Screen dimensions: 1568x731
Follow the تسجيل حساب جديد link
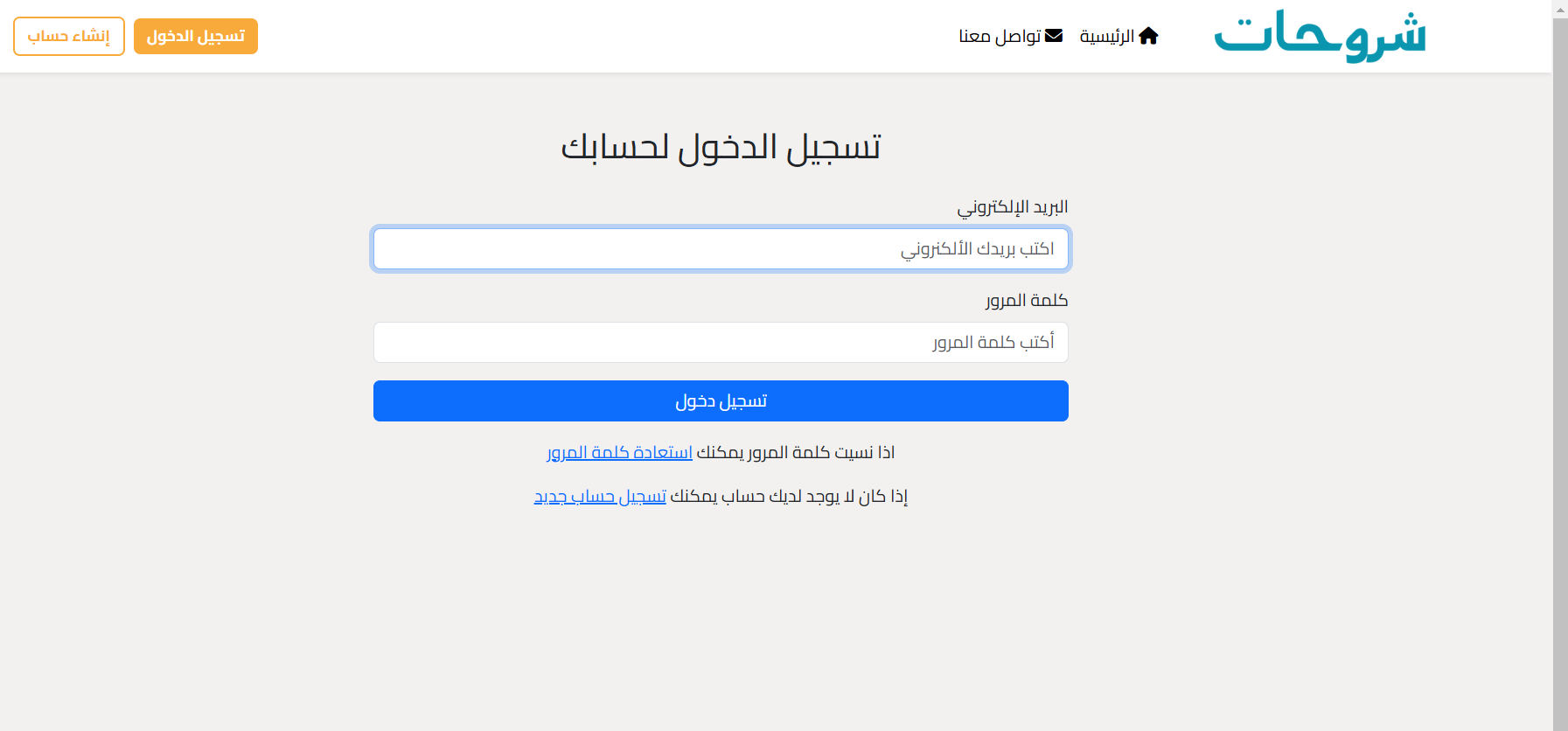[x=600, y=497]
